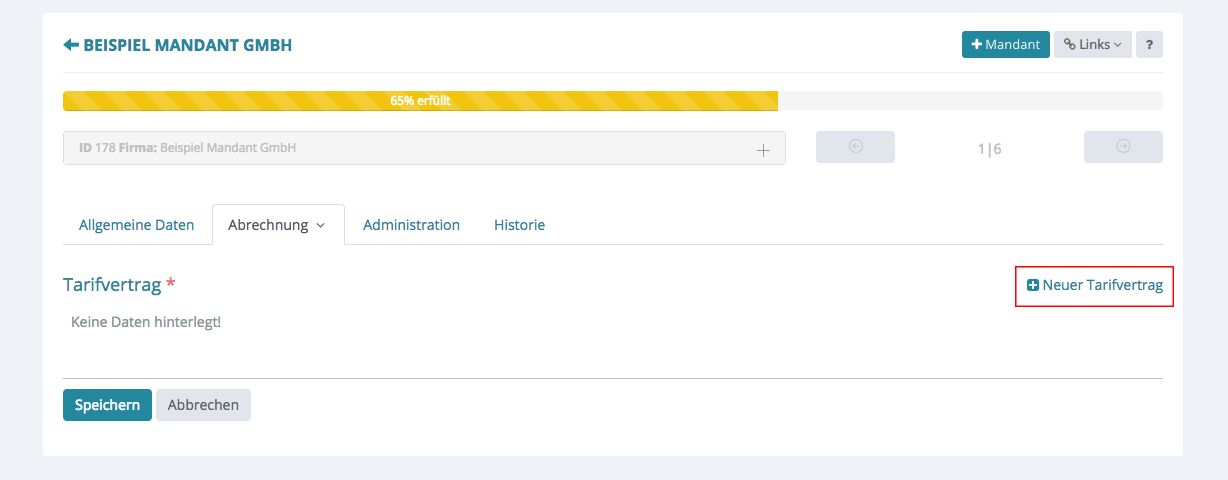Click the Tarifvertrag section heading
This screenshot has height=480, width=1228.
click(112, 285)
